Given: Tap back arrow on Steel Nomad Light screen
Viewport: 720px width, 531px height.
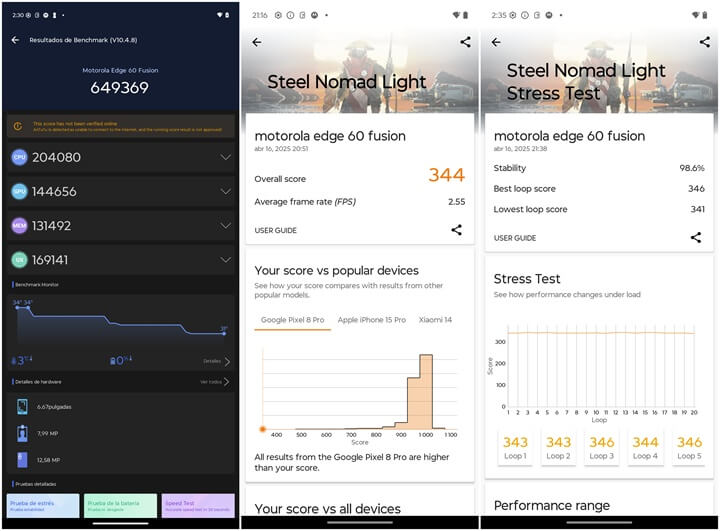Looking at the screenshot, I should [257, 42].
